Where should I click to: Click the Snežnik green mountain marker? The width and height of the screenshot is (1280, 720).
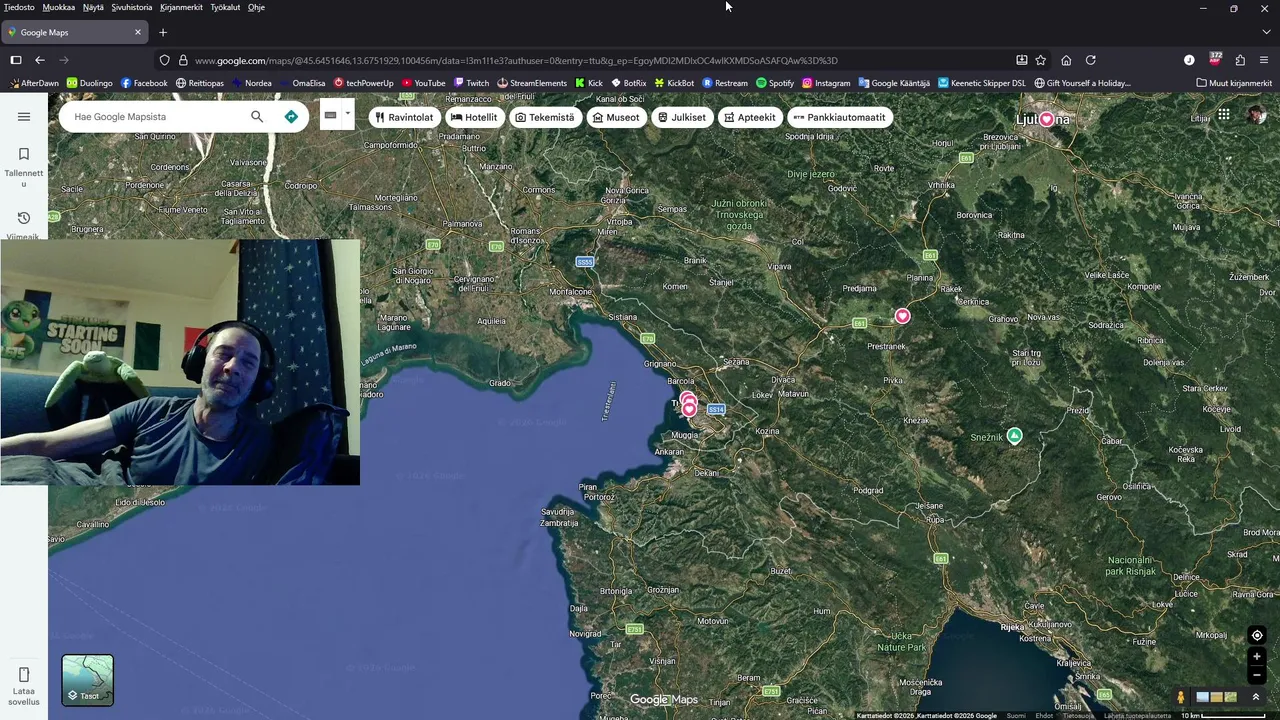point(1015,435)
